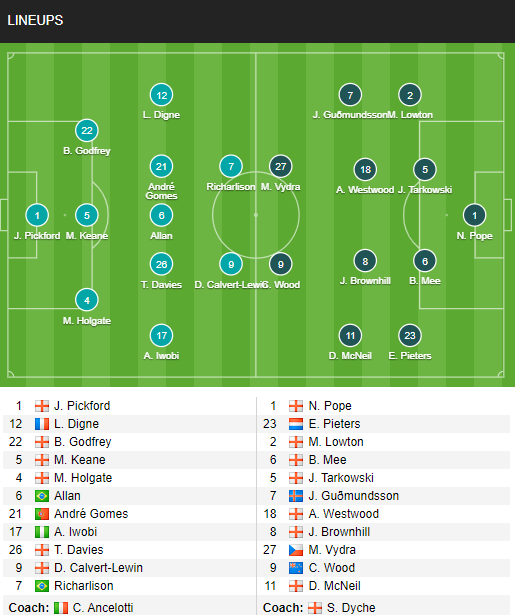
Task: Select A. Westwood's number 18 marker
Action: point(365,169)
